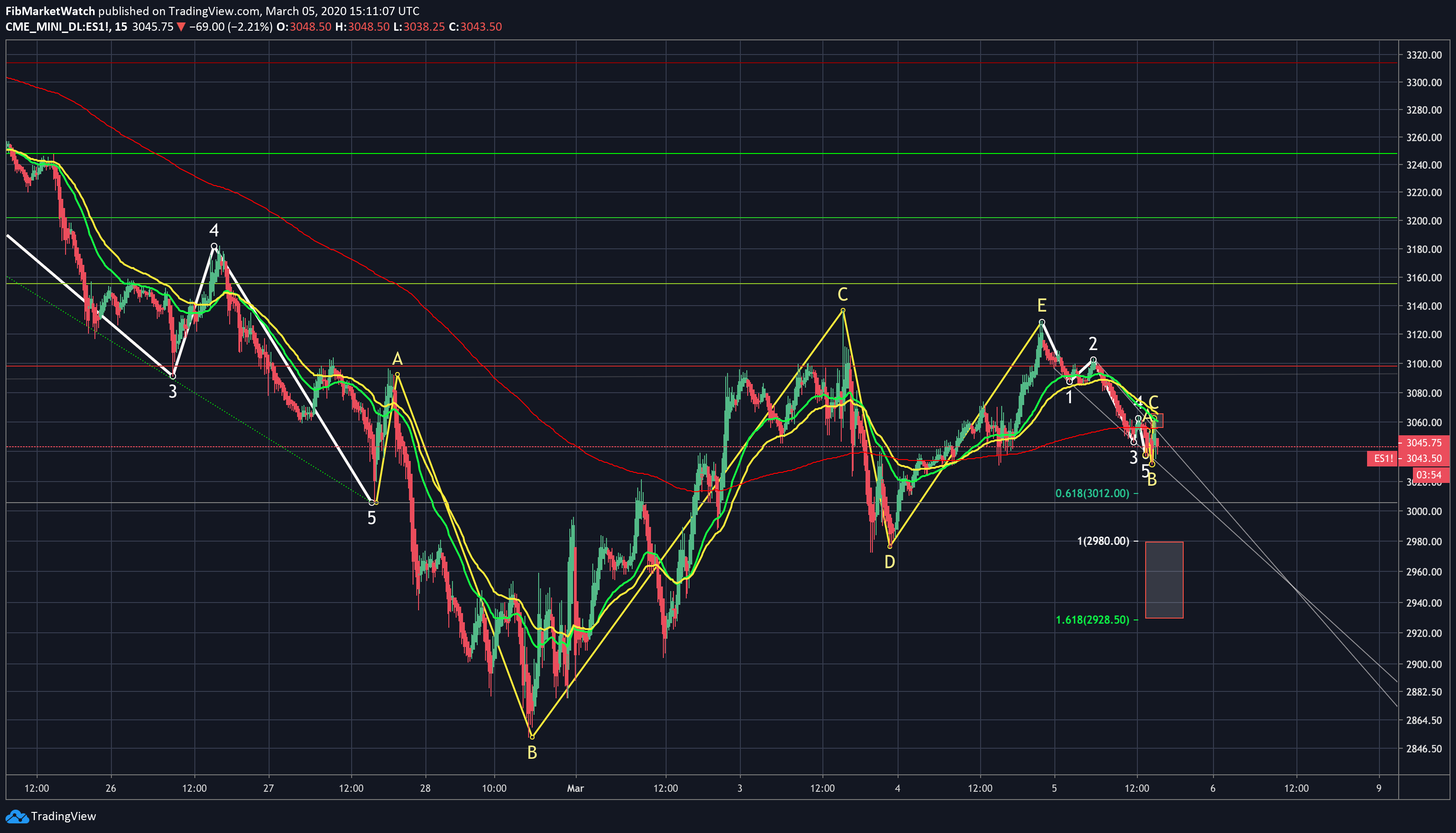Viewport: 1456px width, 833px height.
Task: Select the CME_MINI_DL:ES1! symbol title
Action: point(58,27)
